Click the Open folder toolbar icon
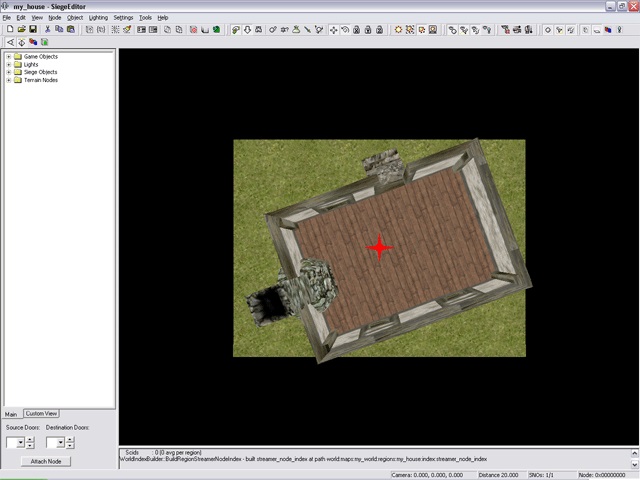This screenshot has height=480, width=640. 21,30
